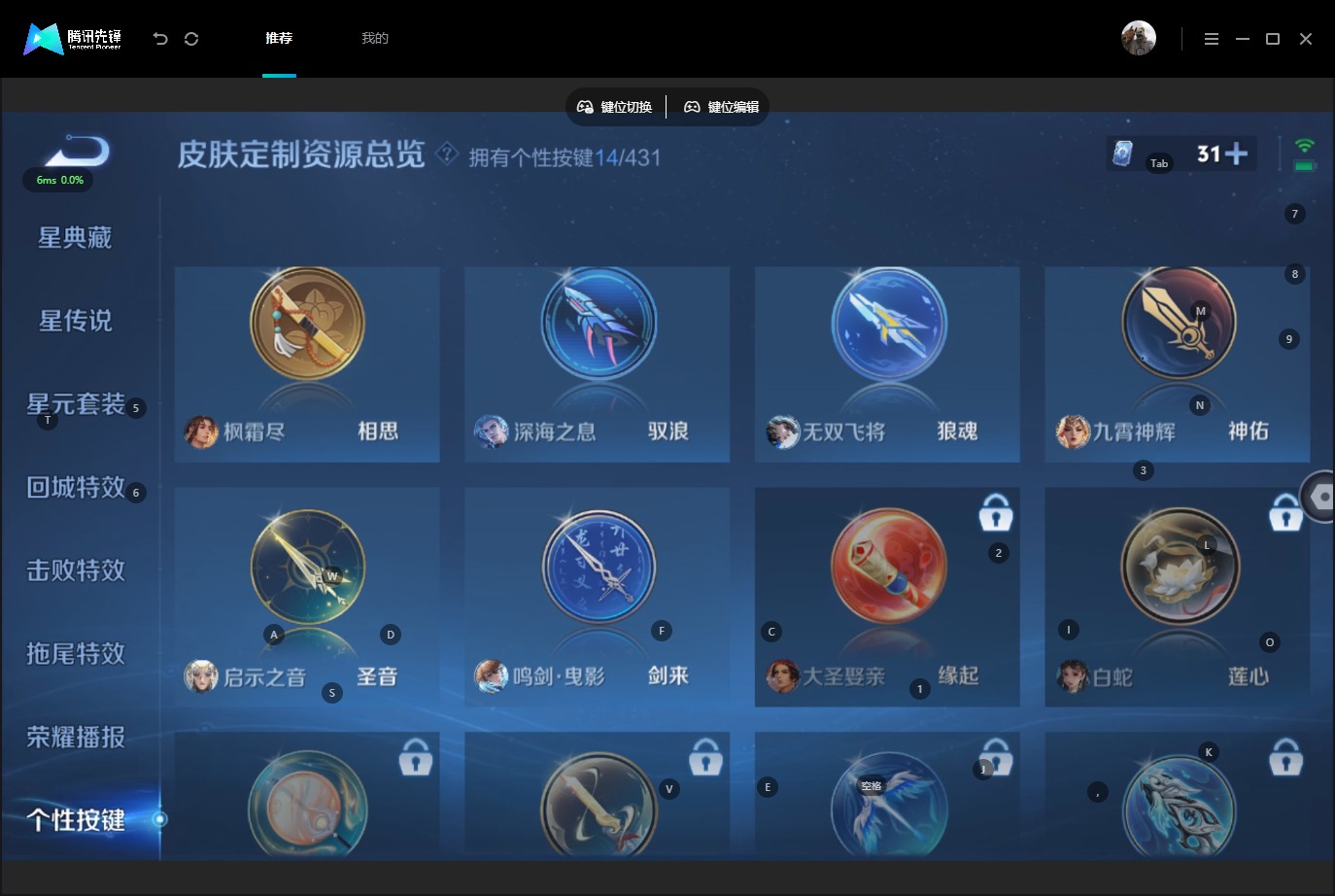Click the card ticket icon near 31
The height and width of the screenshot is (896, 1335).
[x=1122, y=154]
